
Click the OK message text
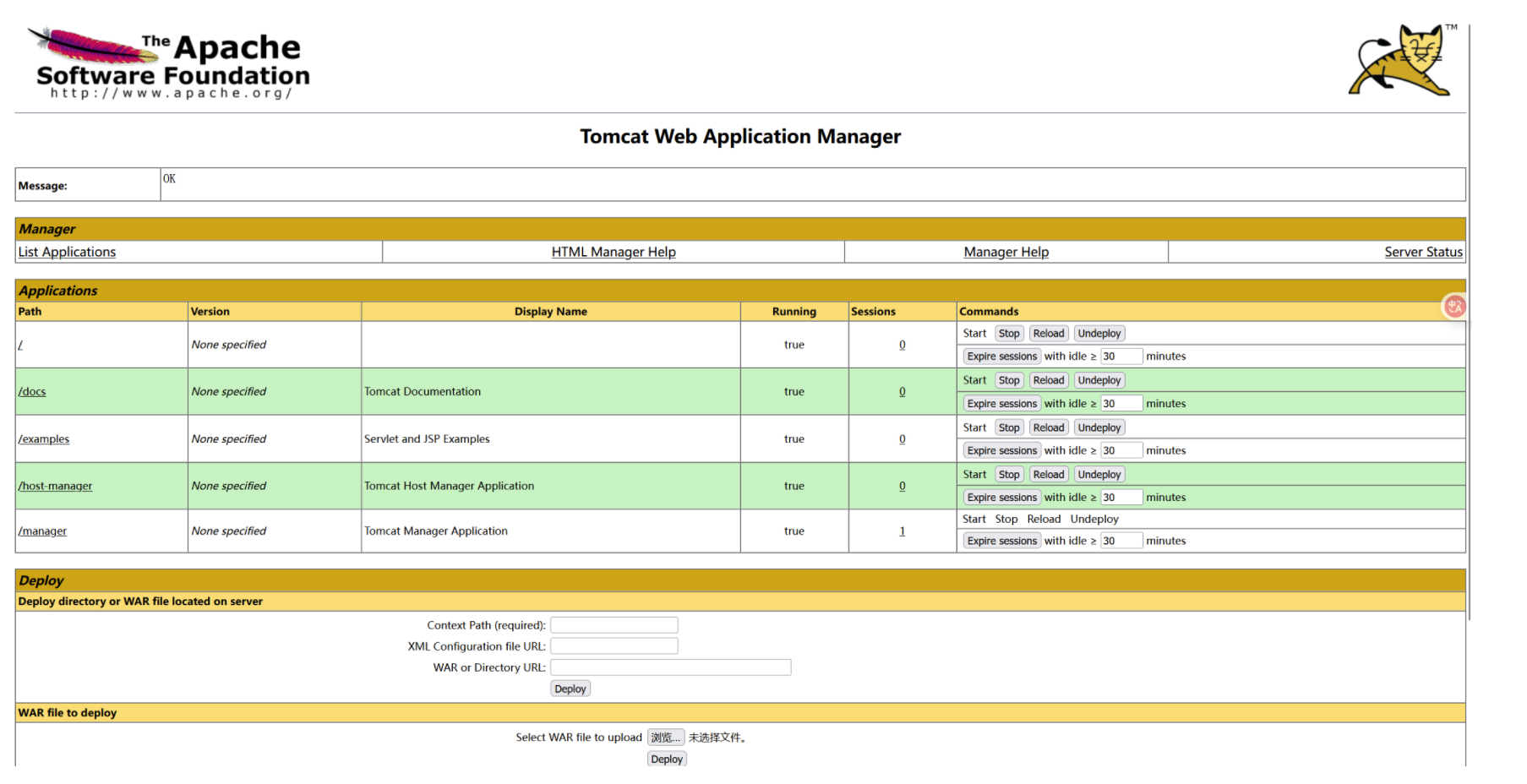pyautogui.click(x=169, y=179)
